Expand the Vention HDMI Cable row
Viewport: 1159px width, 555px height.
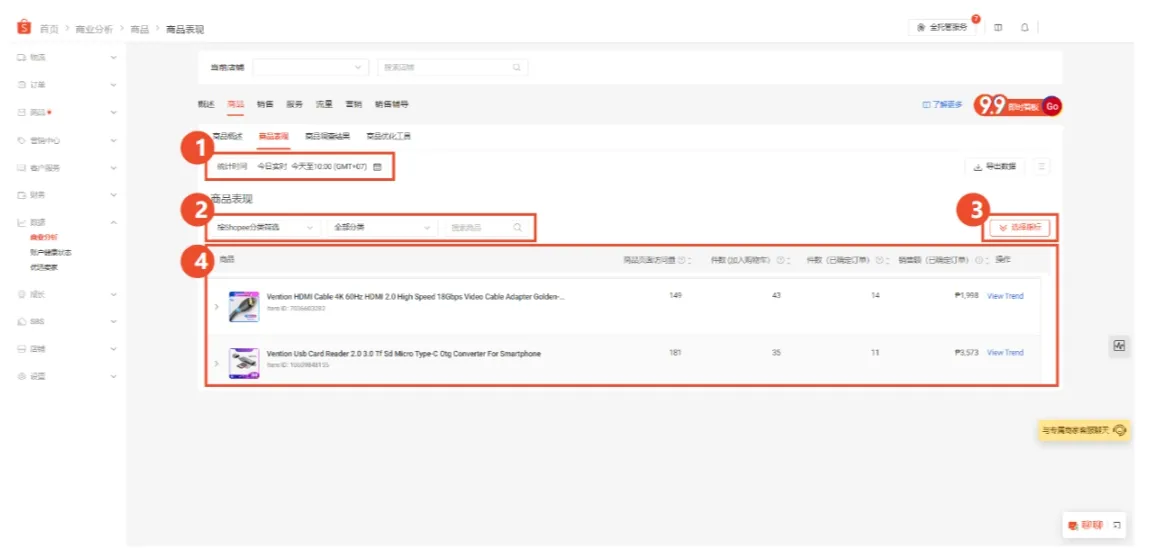pyautogui.click(x=217, y=306)
